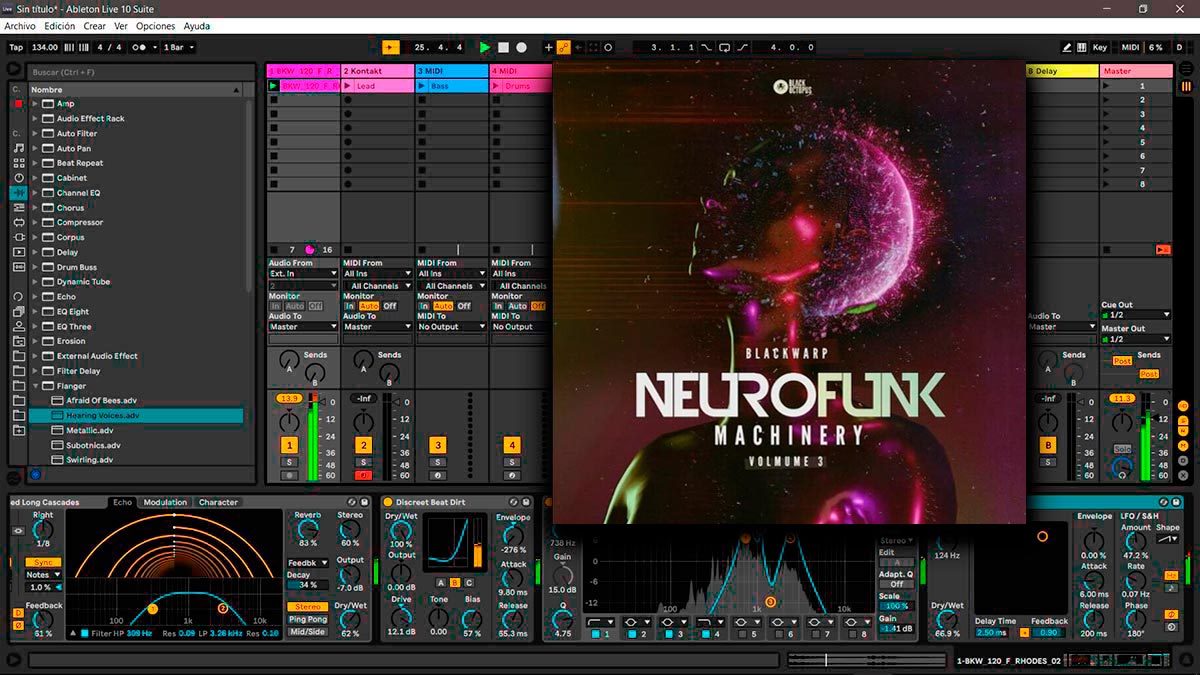This screenshot has width=1200, height=675.
Task: Toggle the Loop switch in the transport
Action: (x=725, y=47)
